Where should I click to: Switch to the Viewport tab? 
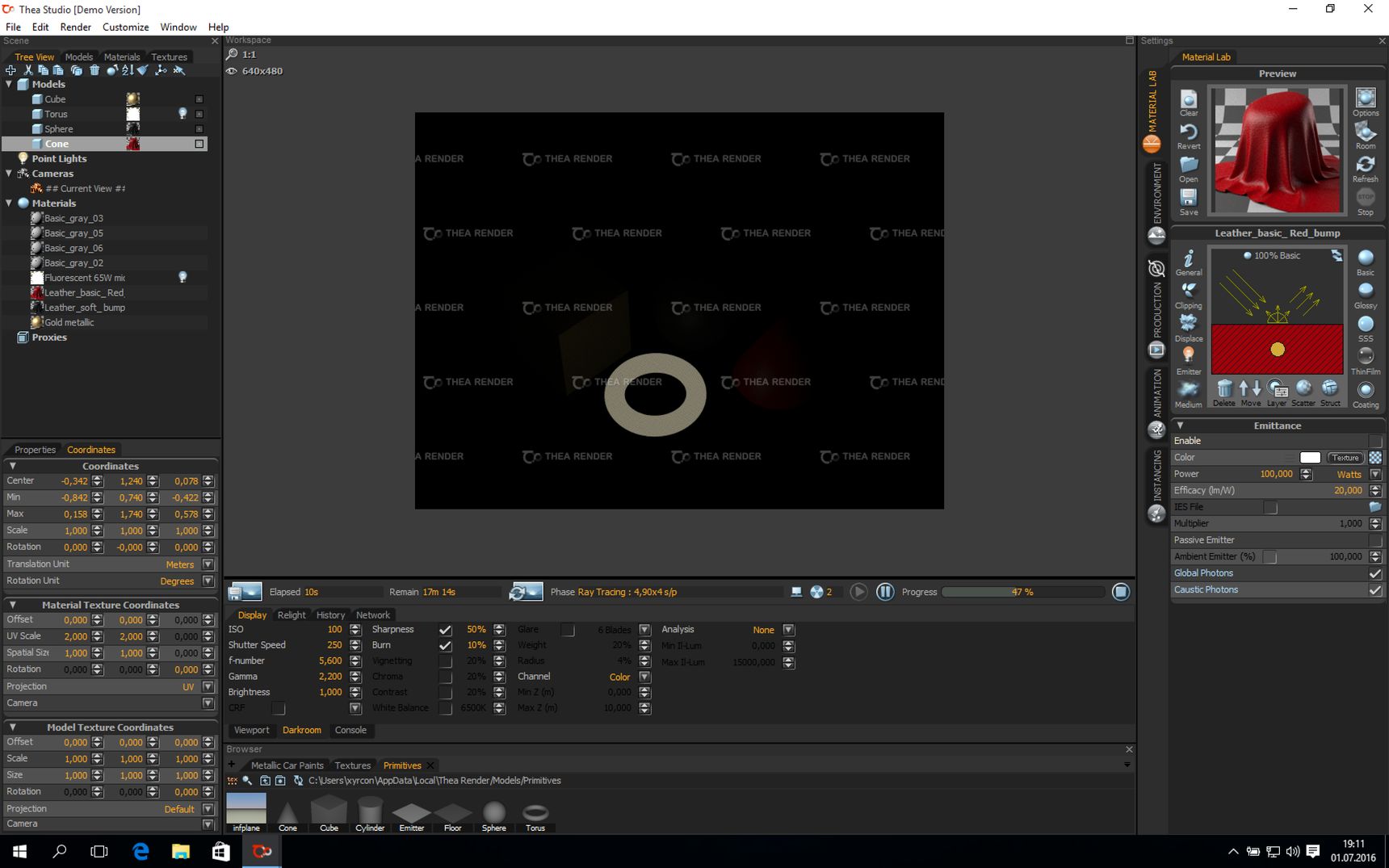coord(251,730)
